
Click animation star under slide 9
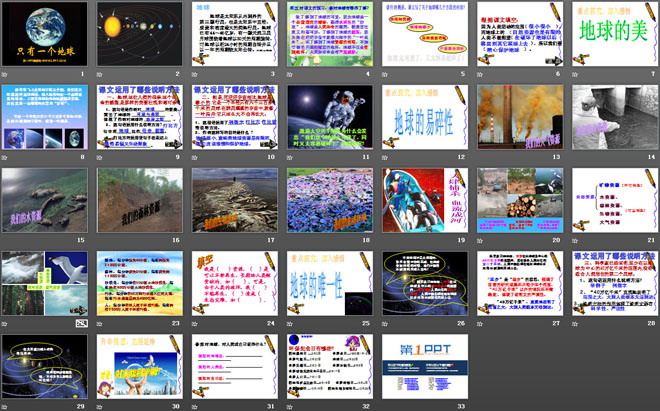(99, 157)
